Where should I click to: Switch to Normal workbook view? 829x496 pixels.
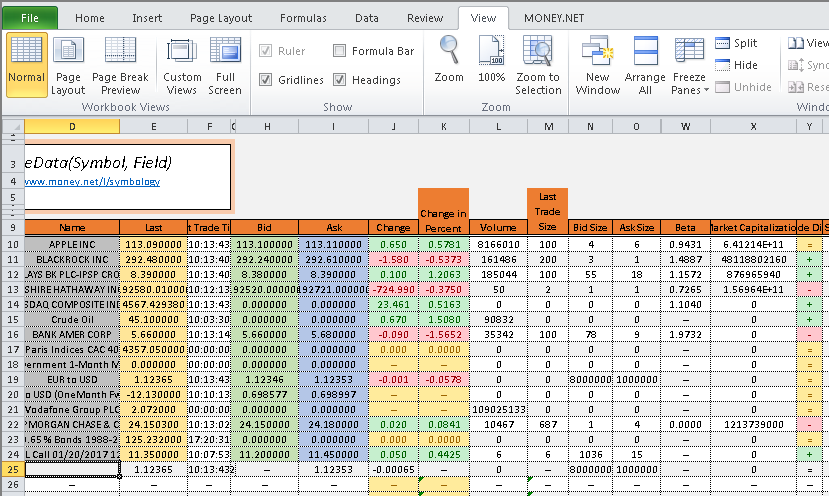(x=26, y=65)
